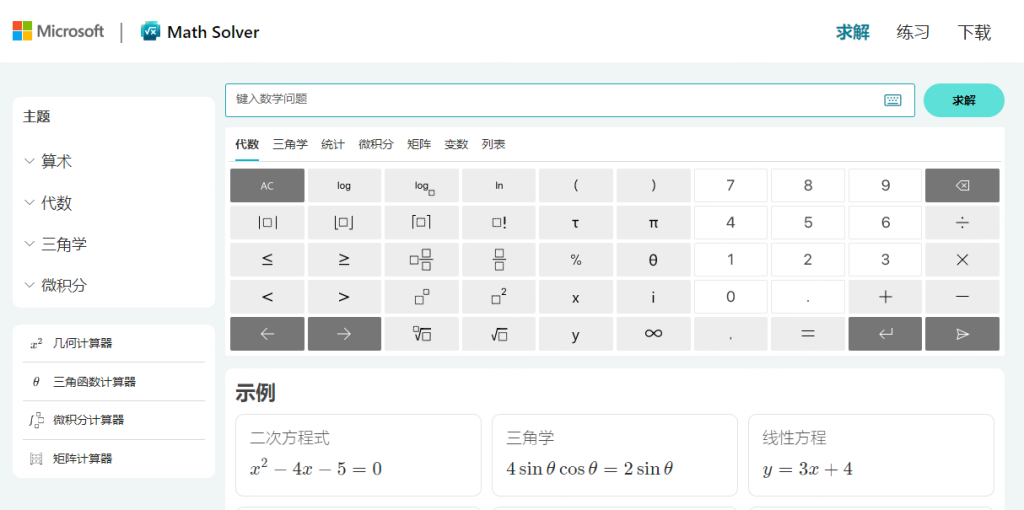Click the number 7 key
Image resolution: width=1024 pixels, height=510 pixels.
(x=730, y=185)
